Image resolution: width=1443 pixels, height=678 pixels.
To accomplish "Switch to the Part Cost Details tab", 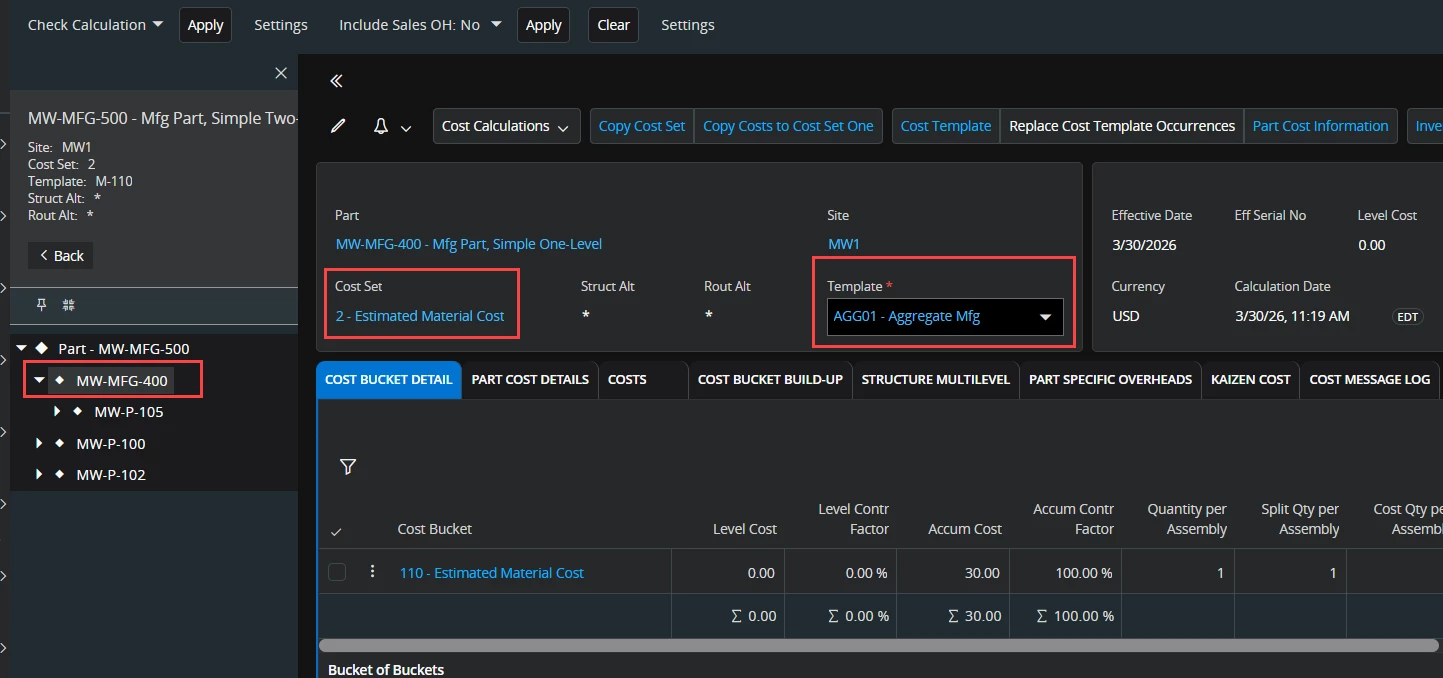I will (x=530, y=379).
